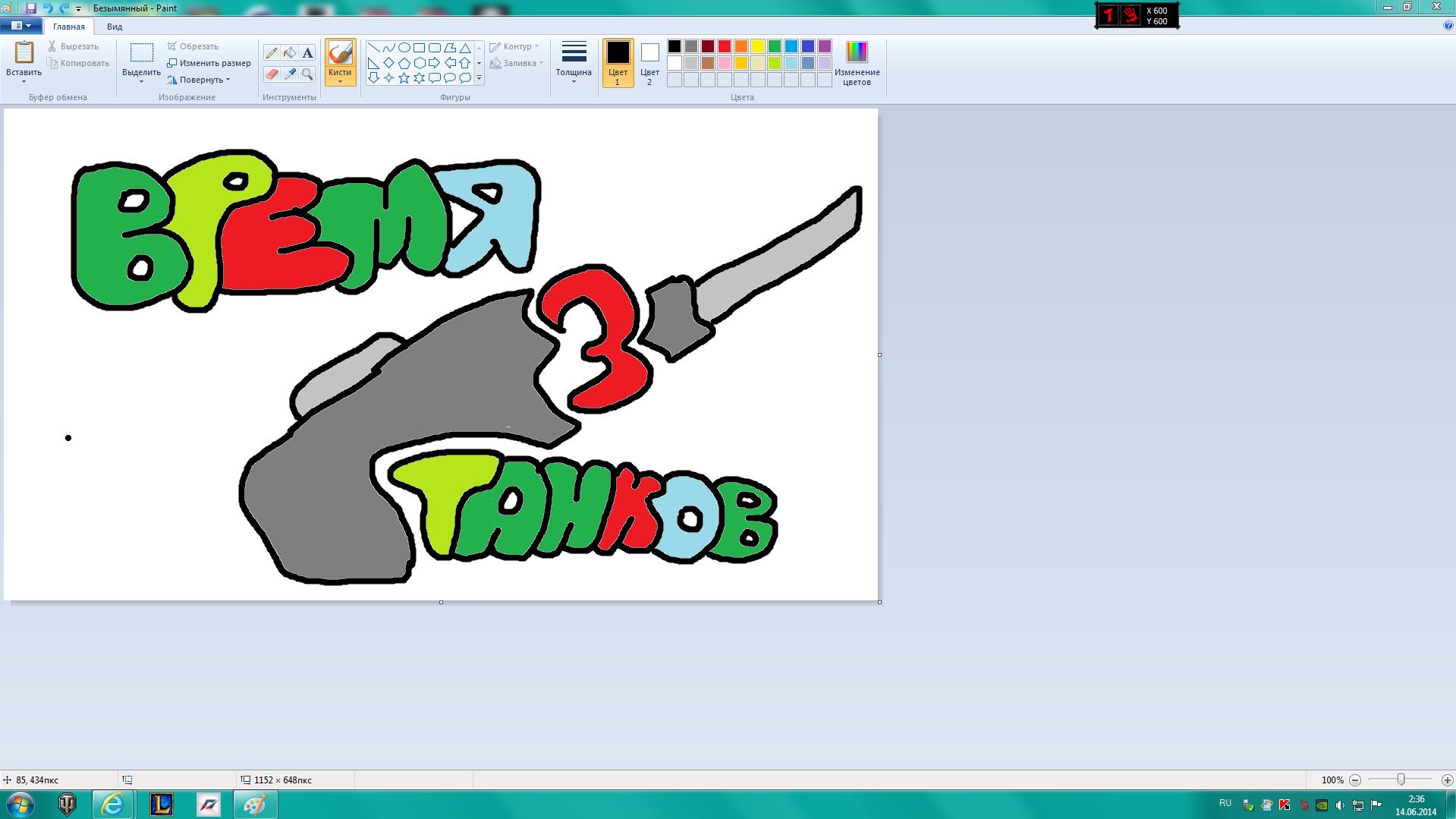Viewport: 1456px width, 819px height.
Task: Select the Fill with color bucket tool
Action: click(x=290, y=52)
